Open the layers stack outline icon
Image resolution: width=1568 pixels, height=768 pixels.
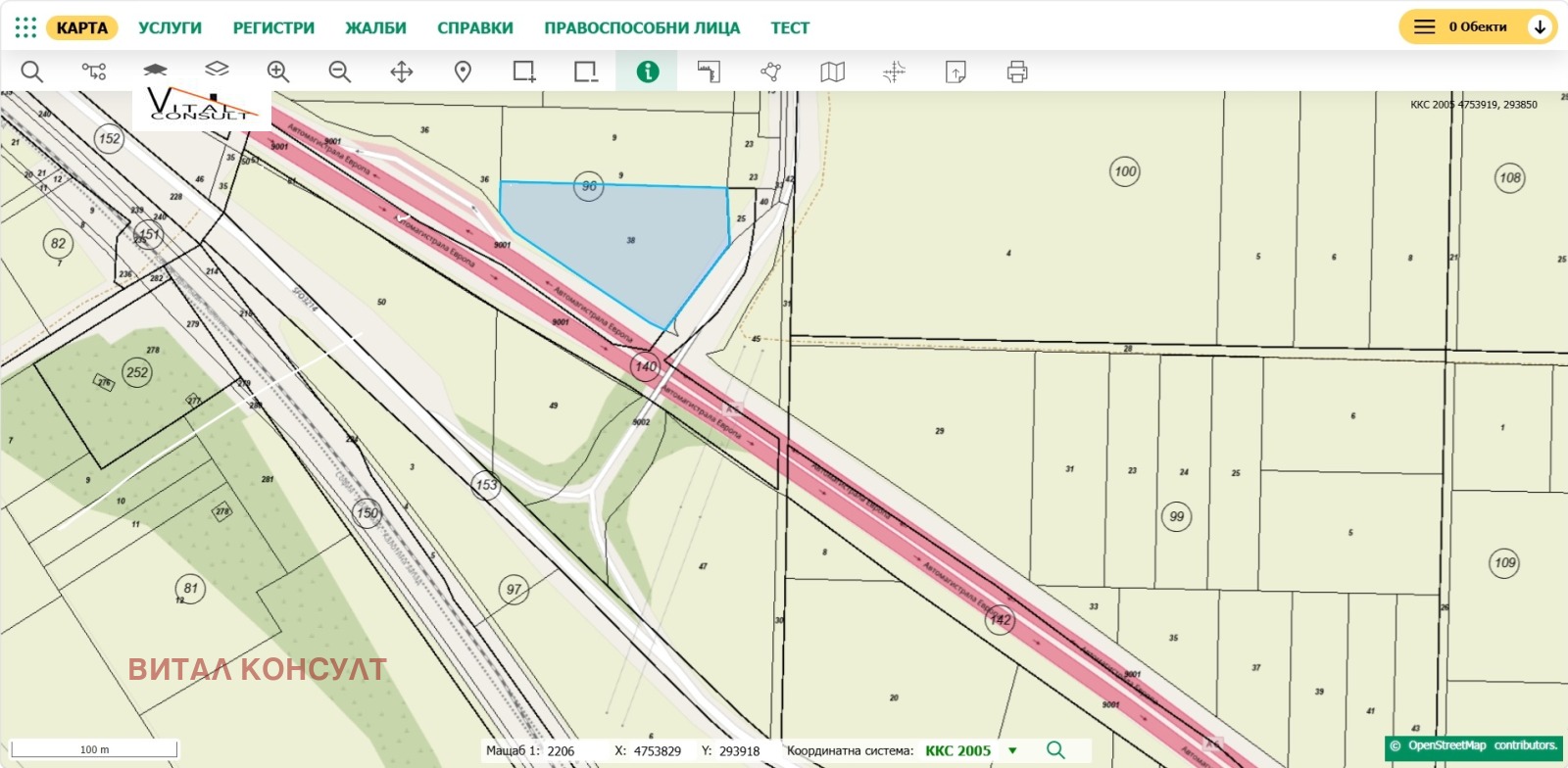tap(217, 69)
